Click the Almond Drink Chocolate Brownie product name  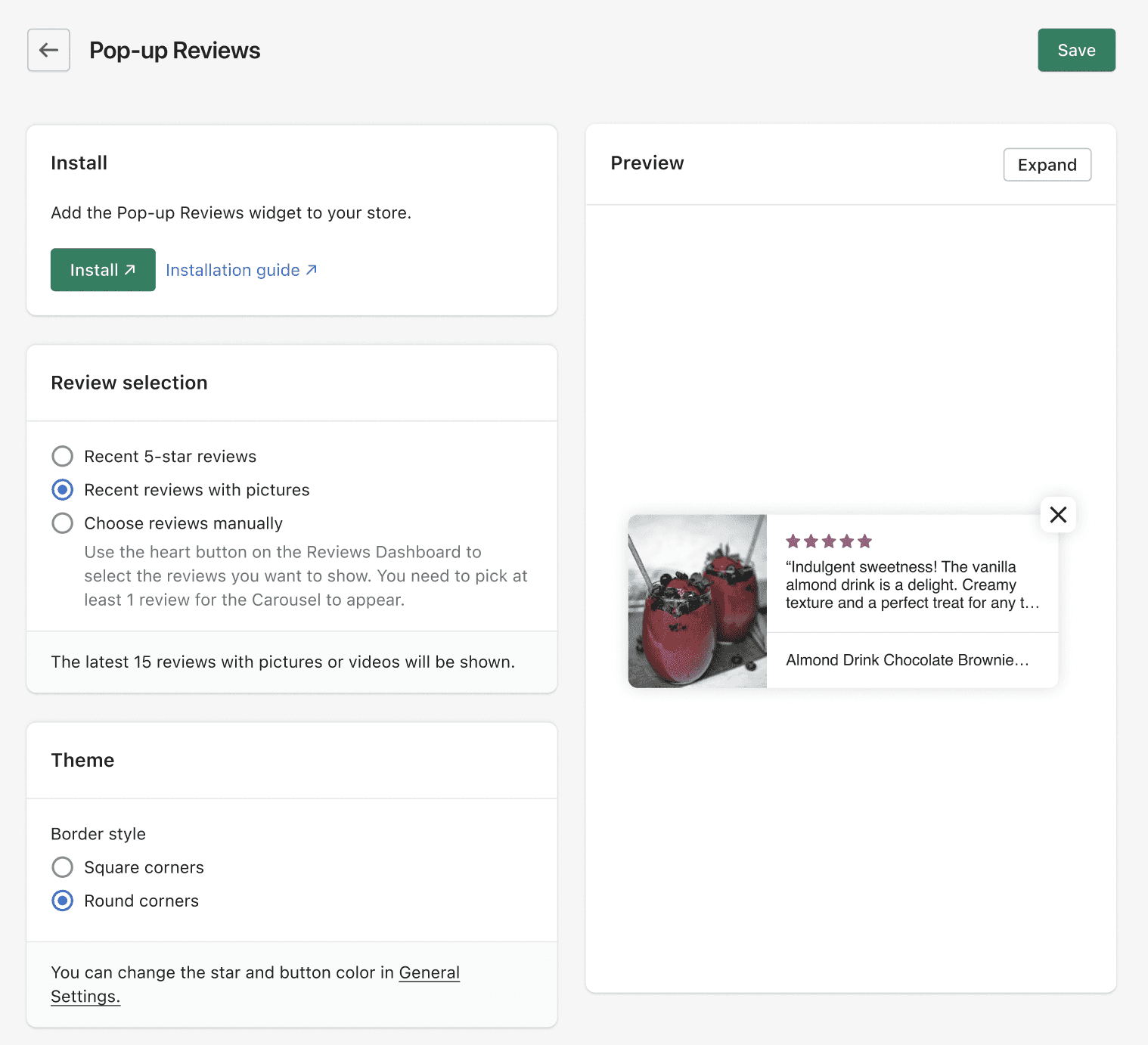coord(907,660)
